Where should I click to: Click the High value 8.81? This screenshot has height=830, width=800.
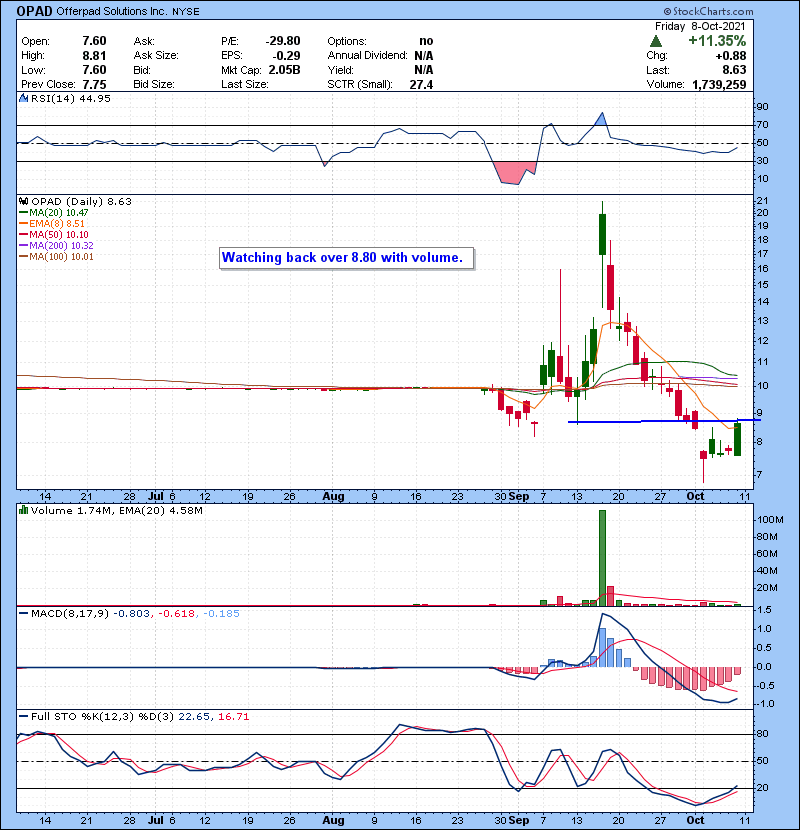[x=94, y=56]
